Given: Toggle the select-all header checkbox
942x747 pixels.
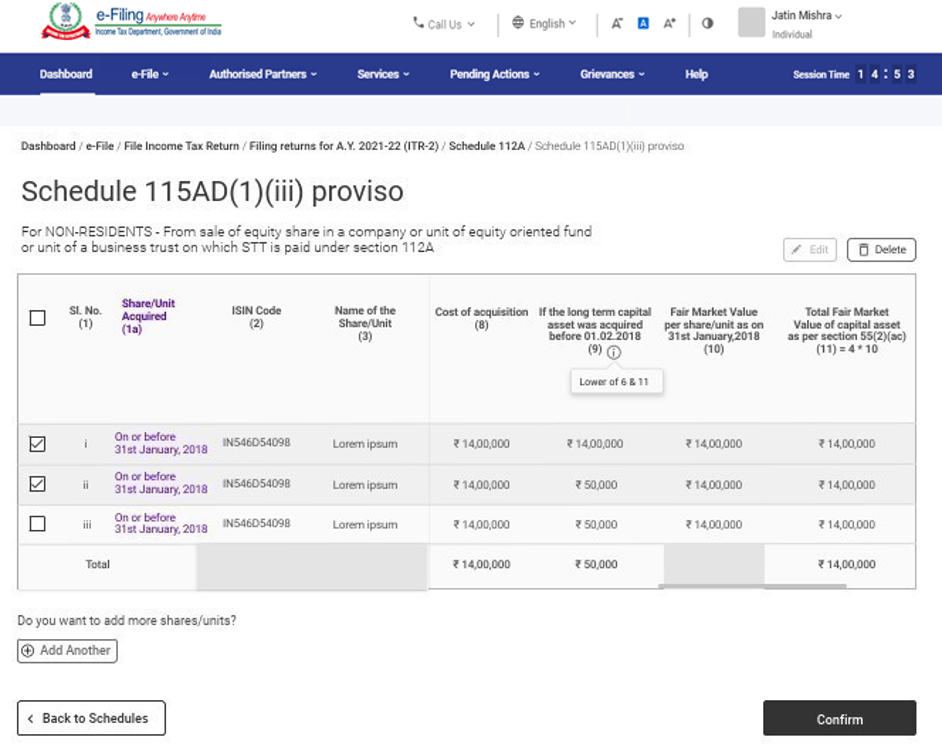Looking at the screenshot, I should [37, 318].
